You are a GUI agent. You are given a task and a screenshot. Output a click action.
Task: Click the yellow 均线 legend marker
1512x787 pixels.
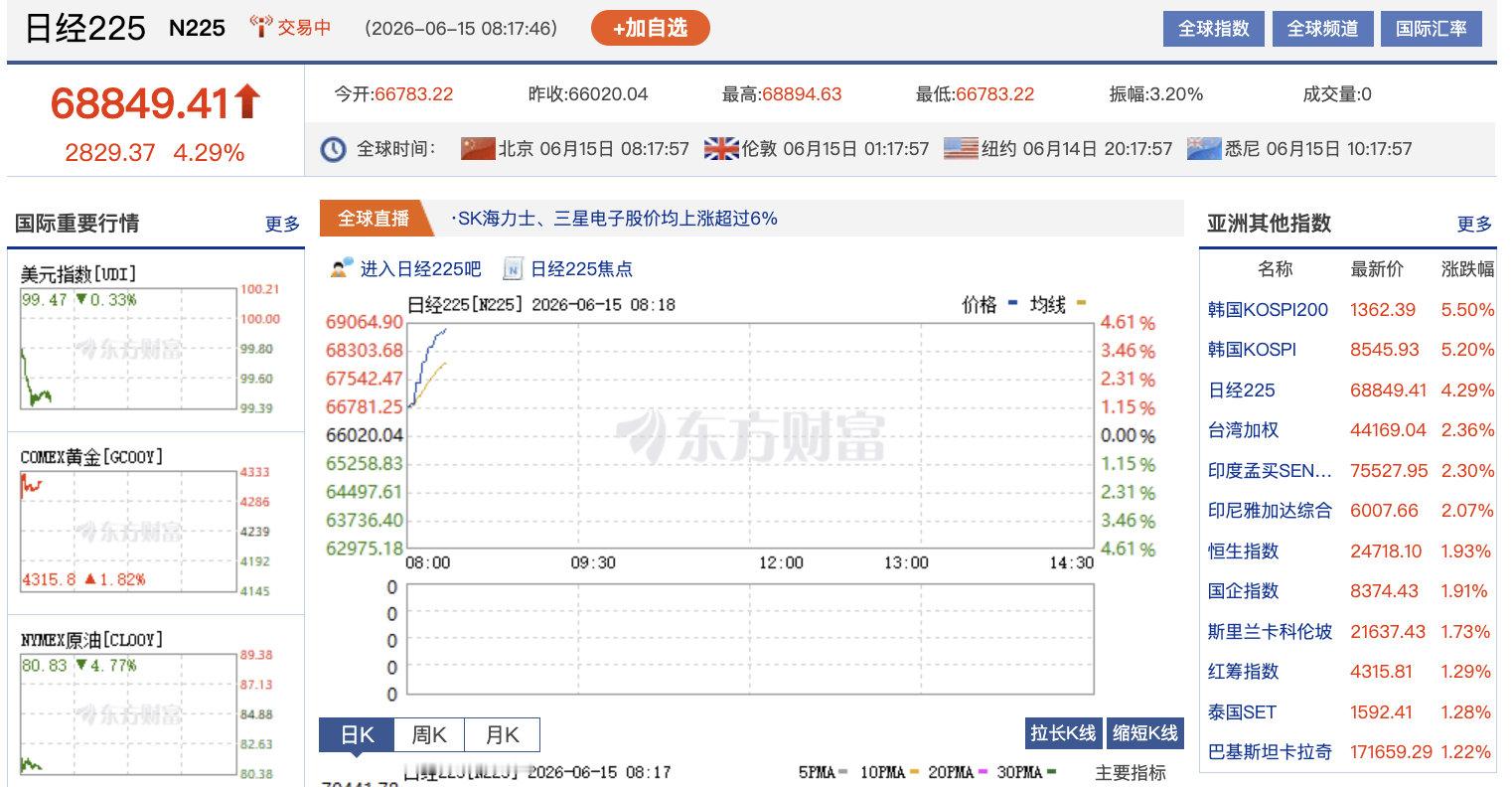[1082, 303]
